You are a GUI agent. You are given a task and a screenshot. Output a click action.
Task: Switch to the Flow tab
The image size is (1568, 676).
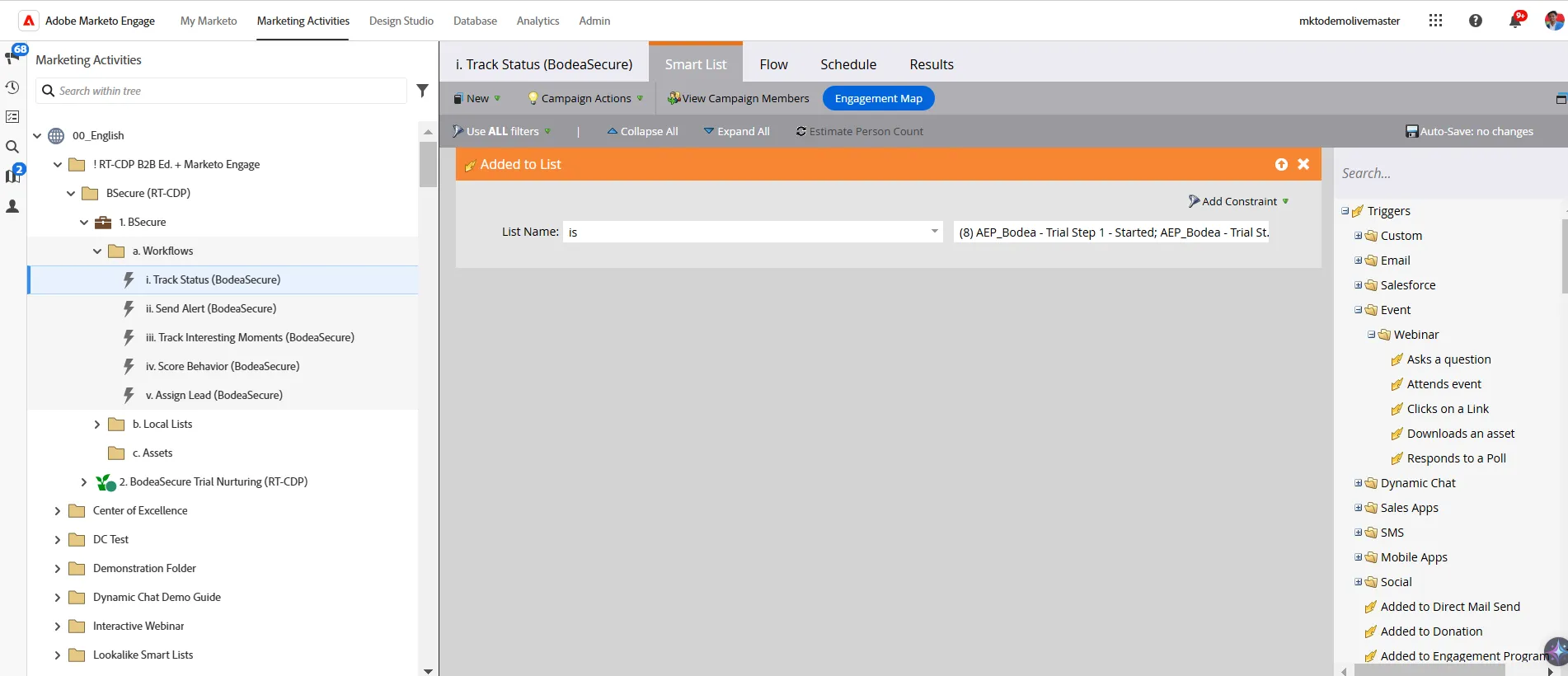[x=773, y=64]
